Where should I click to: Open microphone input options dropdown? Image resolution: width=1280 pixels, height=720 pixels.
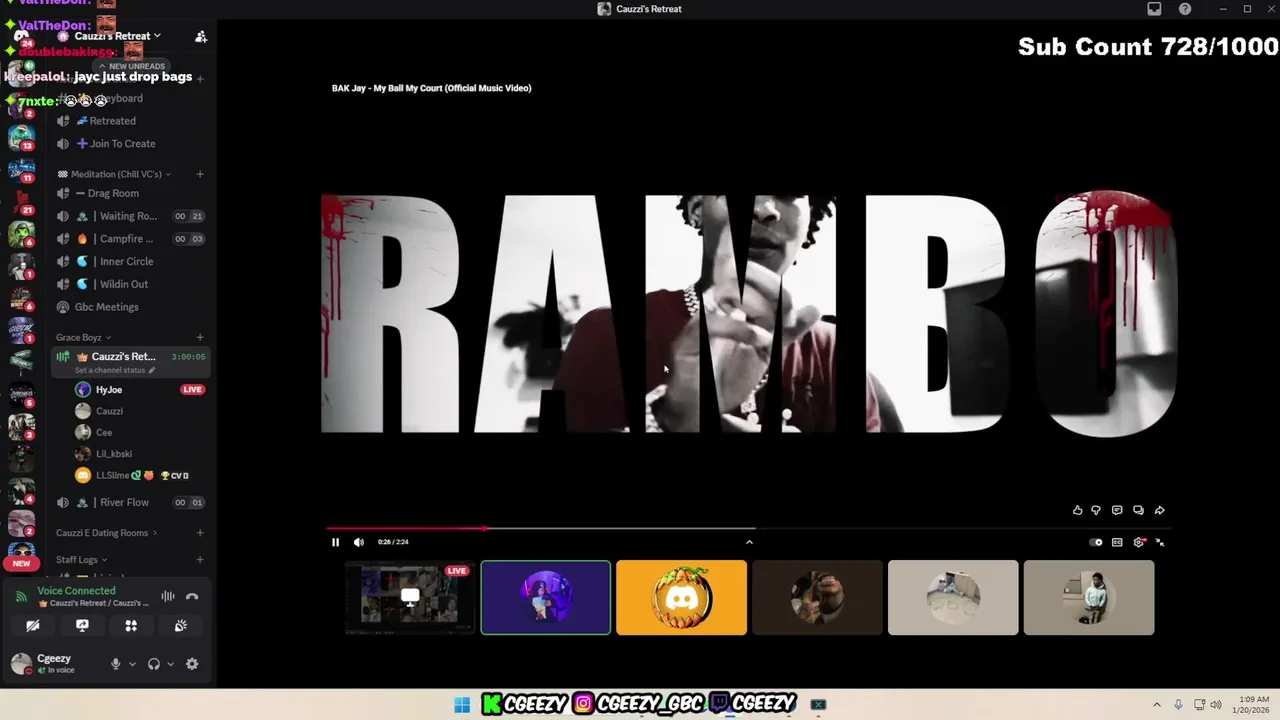(132, 664)
